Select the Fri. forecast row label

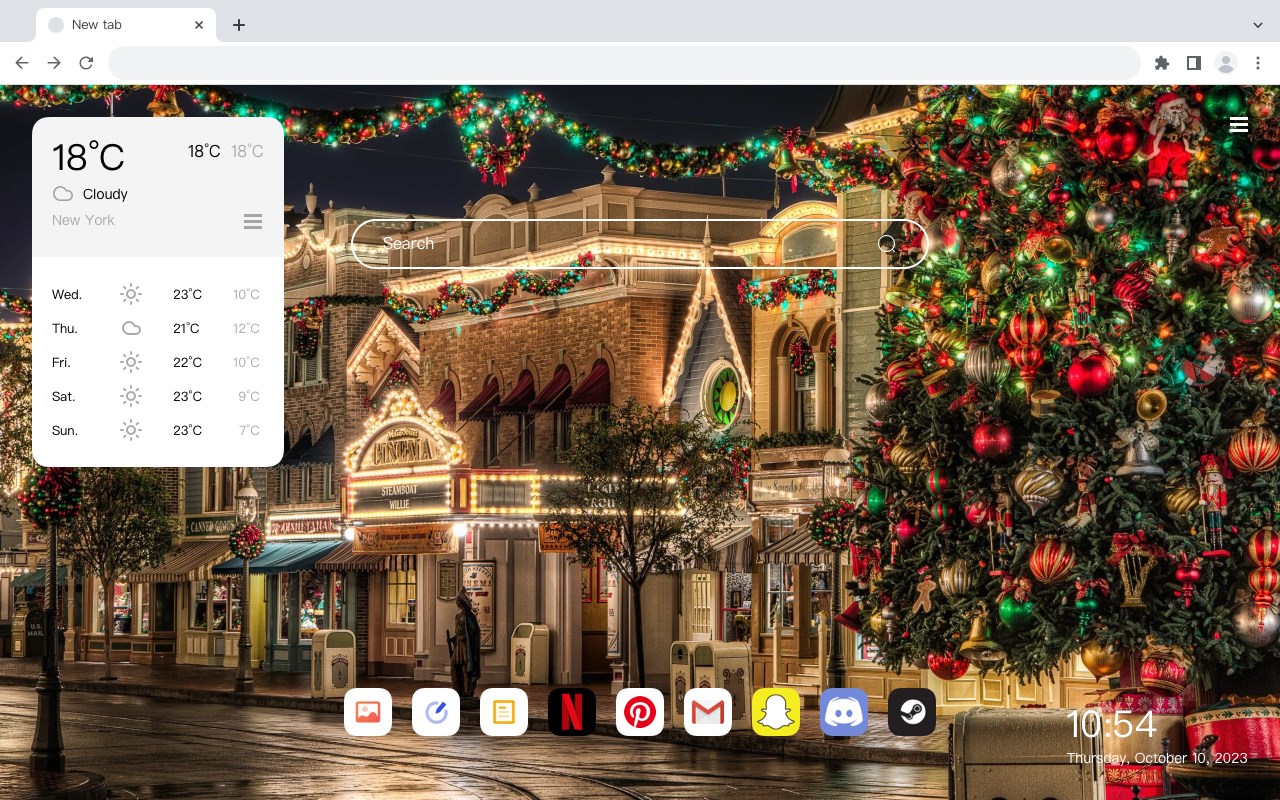[x=63, y=362]
